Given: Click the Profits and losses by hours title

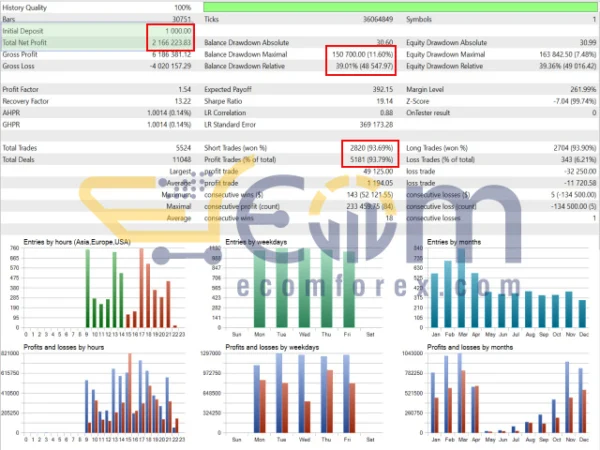Looking at the screenshot, I should 64,347.
